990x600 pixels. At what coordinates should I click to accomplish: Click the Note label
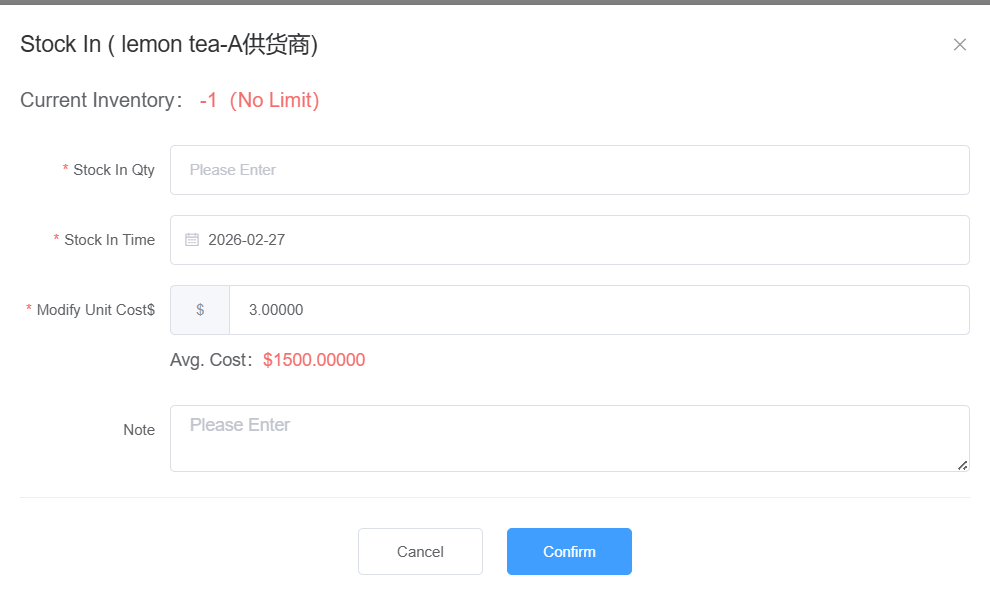click(x=139, y=430)
